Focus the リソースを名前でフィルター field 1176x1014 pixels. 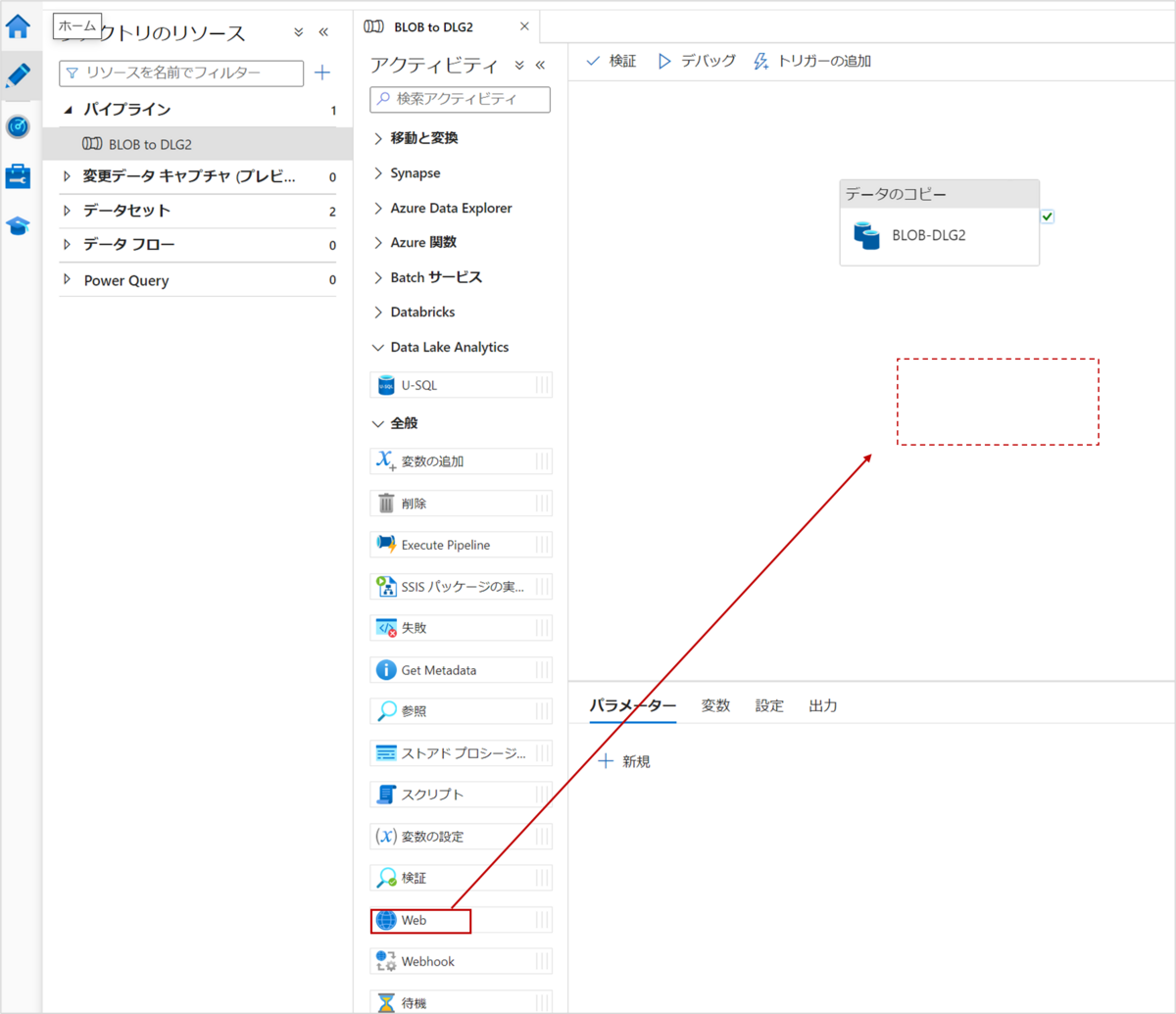(181, 72)
